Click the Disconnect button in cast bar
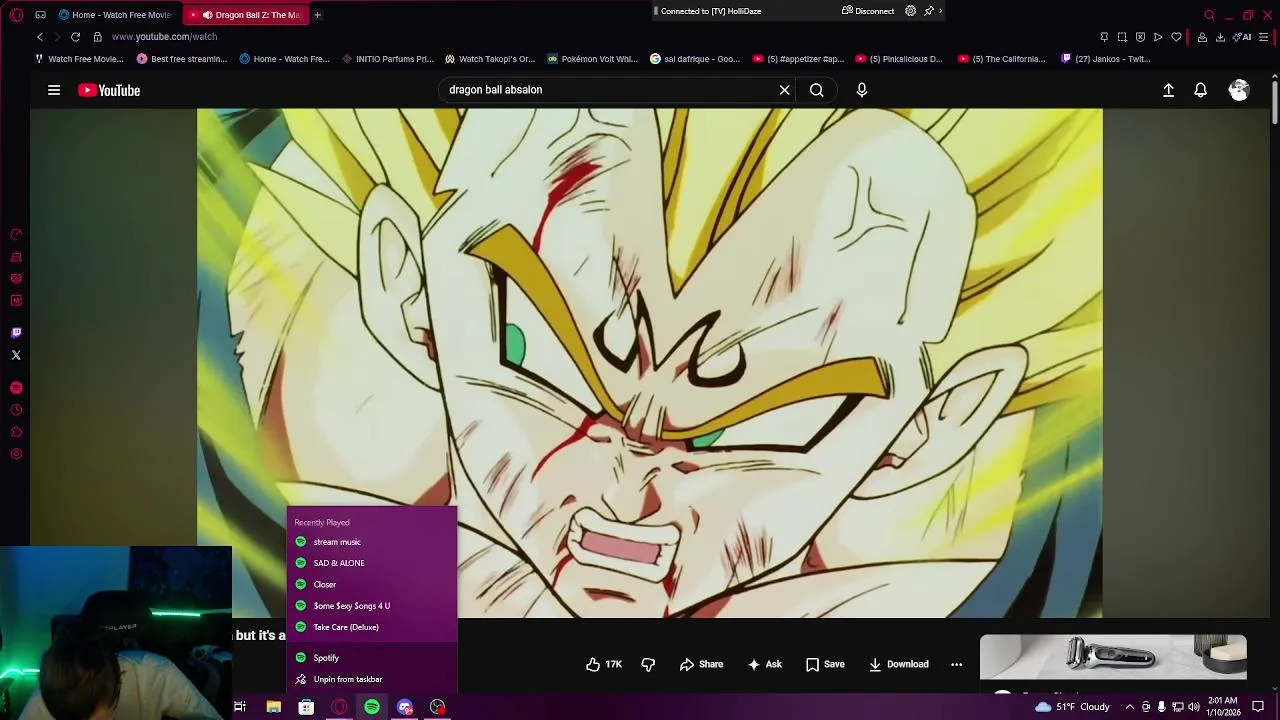This screenshot has height=720, width=1280. [868, 11]
